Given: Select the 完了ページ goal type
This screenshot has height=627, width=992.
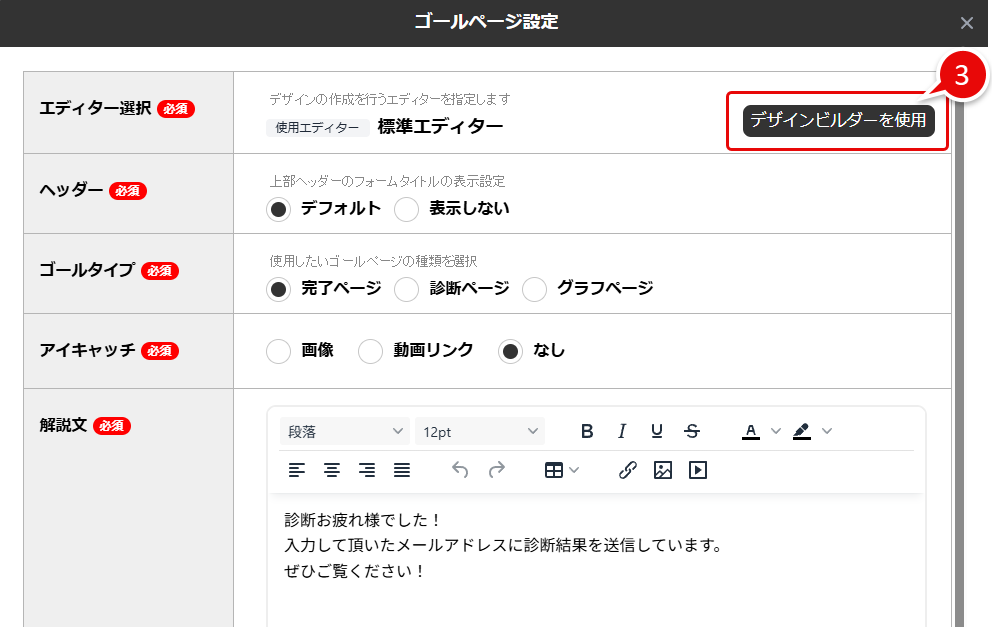Looking at the screenshot, I should pos(279,288).
